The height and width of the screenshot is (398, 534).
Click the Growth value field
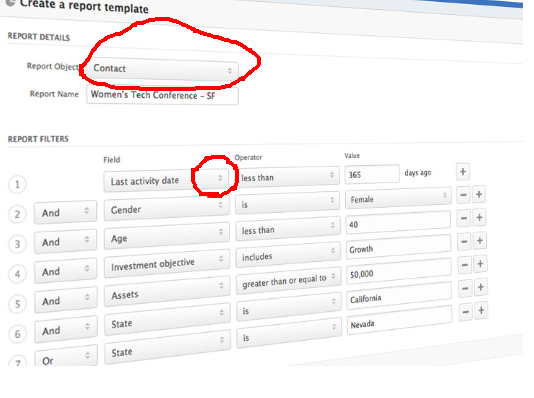398,247
